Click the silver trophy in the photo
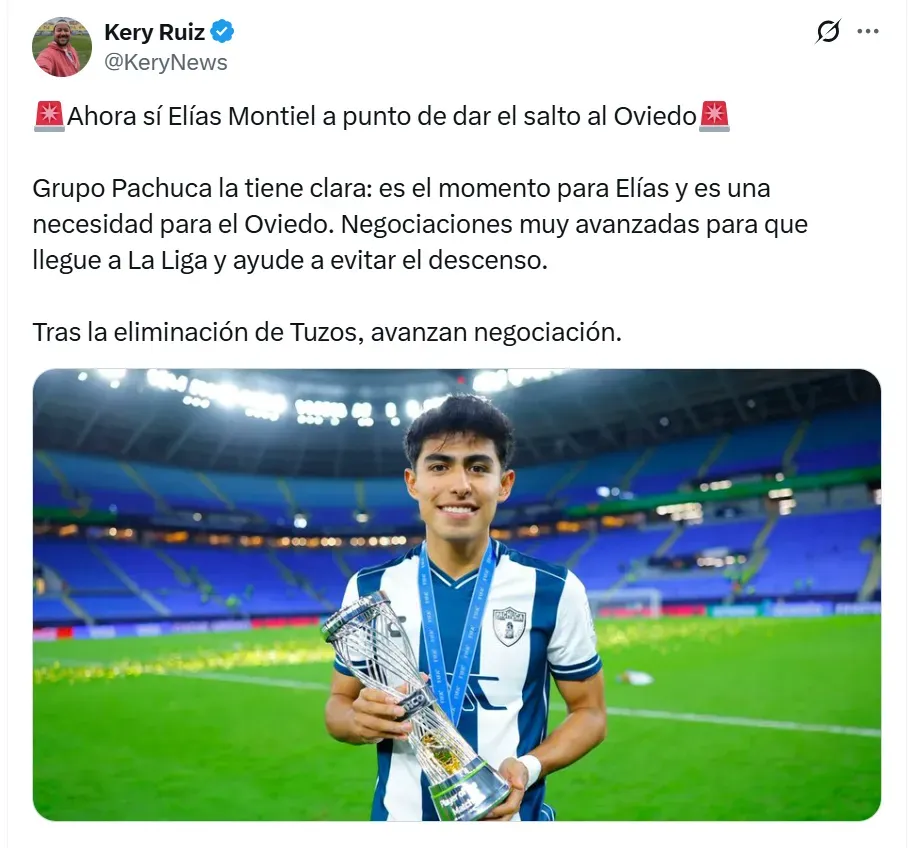Image resolution: width=916 pixels, height=848 pixels. pyautogui.click(x=416, y=705)
